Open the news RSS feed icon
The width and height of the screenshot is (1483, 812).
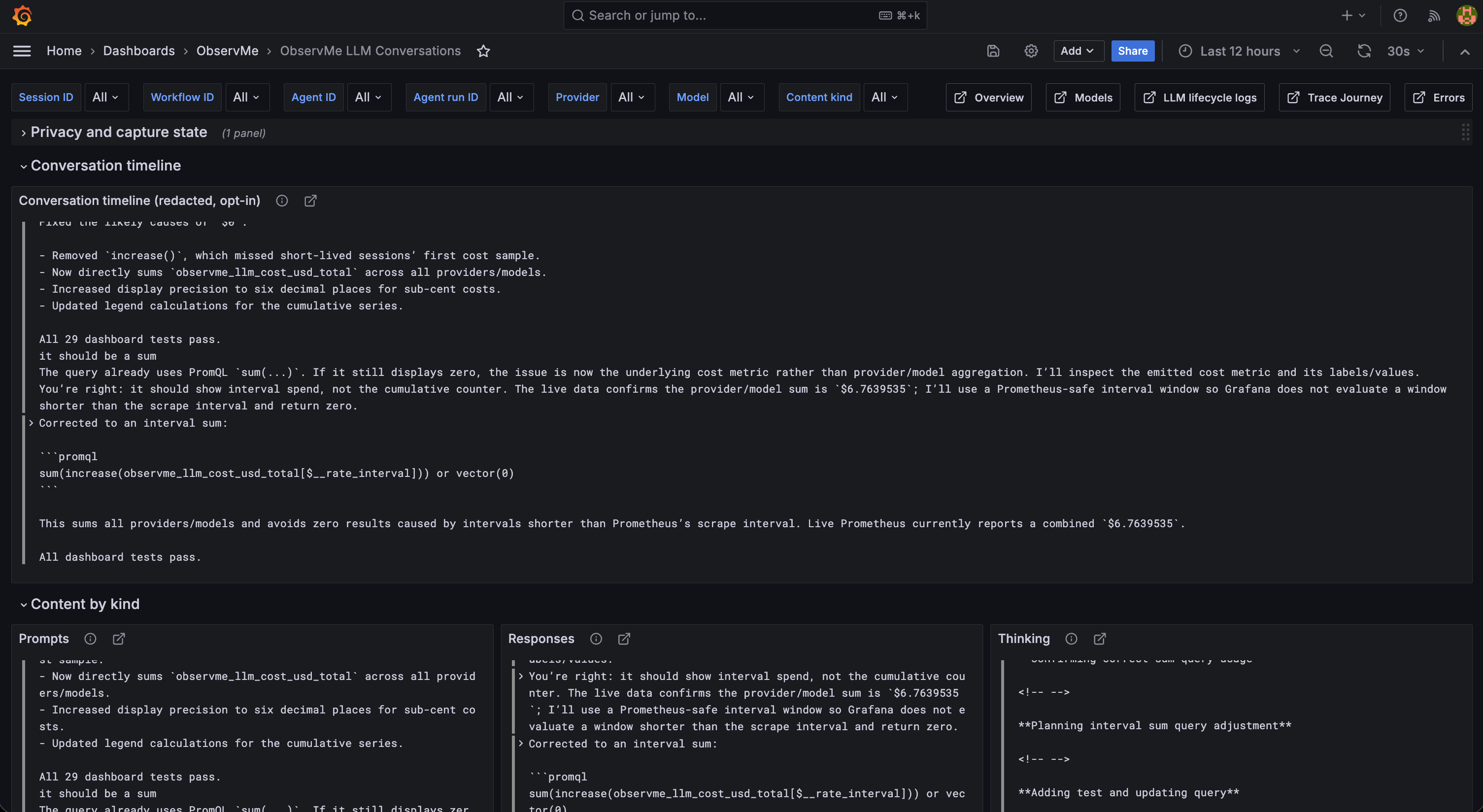[1434, 16]
